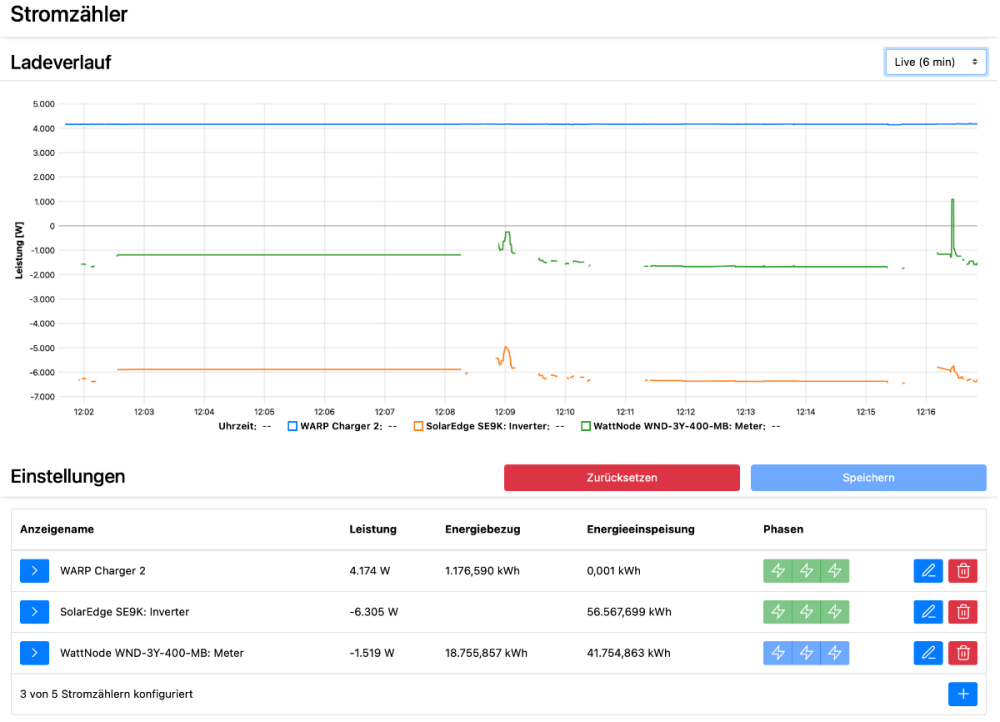Click the Zurücksetzen button
The image size is (1000, 722).
coord(621,478)
